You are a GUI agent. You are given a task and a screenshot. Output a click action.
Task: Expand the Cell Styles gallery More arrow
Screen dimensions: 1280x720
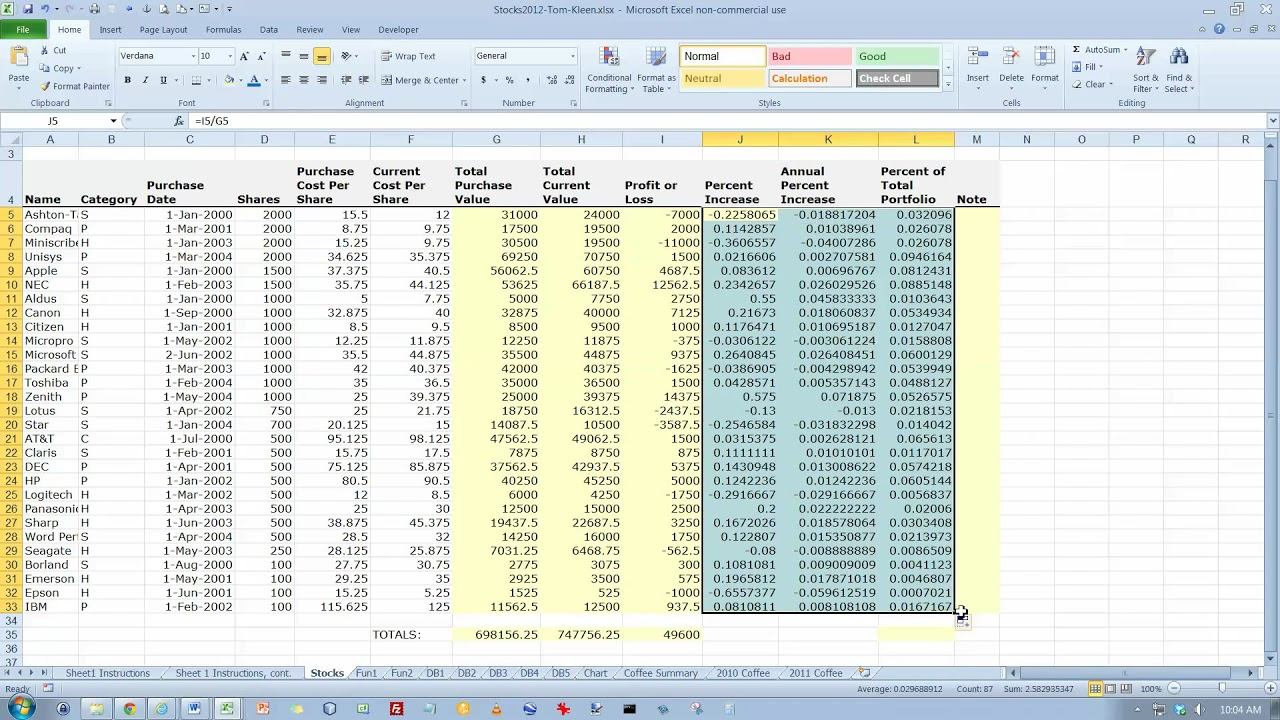click(948, 85)
